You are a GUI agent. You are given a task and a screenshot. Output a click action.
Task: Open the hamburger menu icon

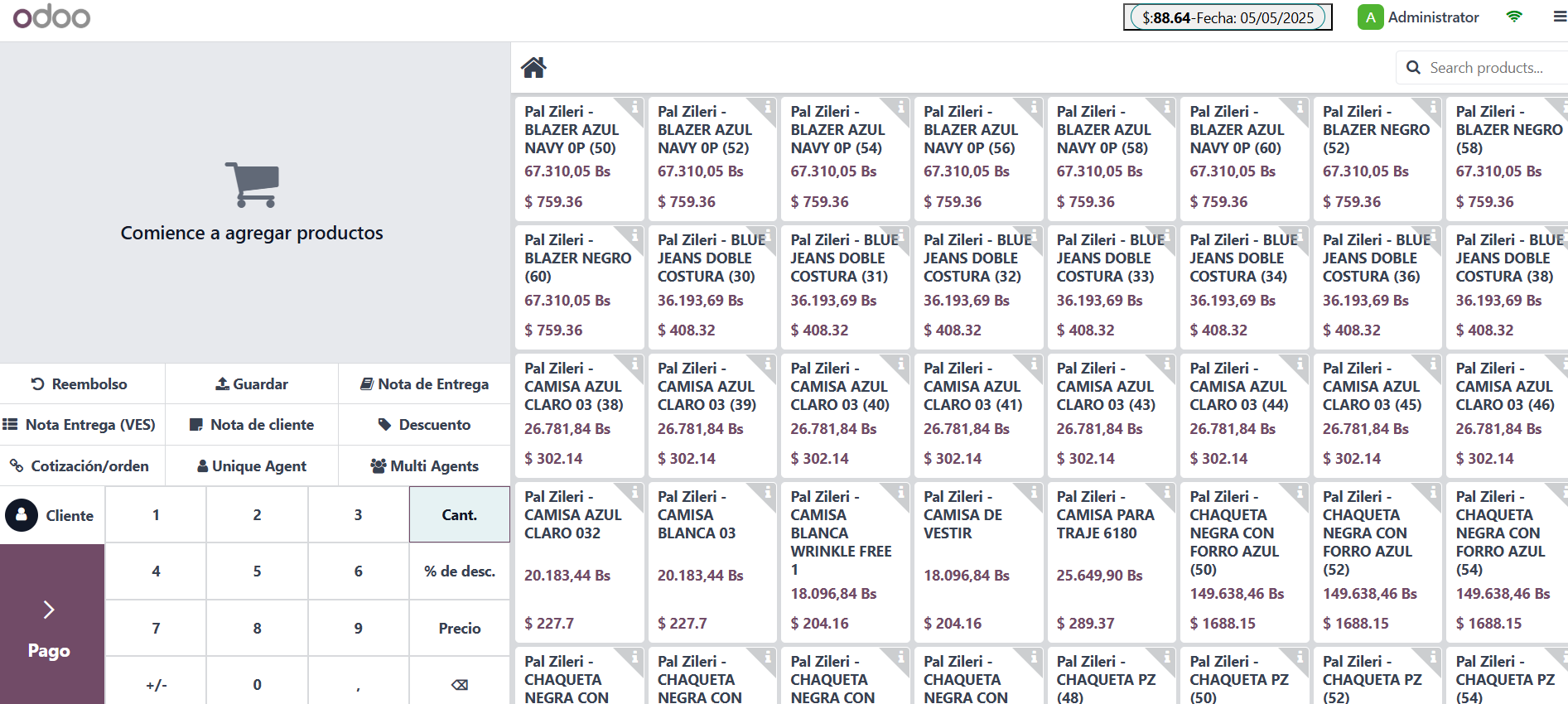click(1559, 17)
